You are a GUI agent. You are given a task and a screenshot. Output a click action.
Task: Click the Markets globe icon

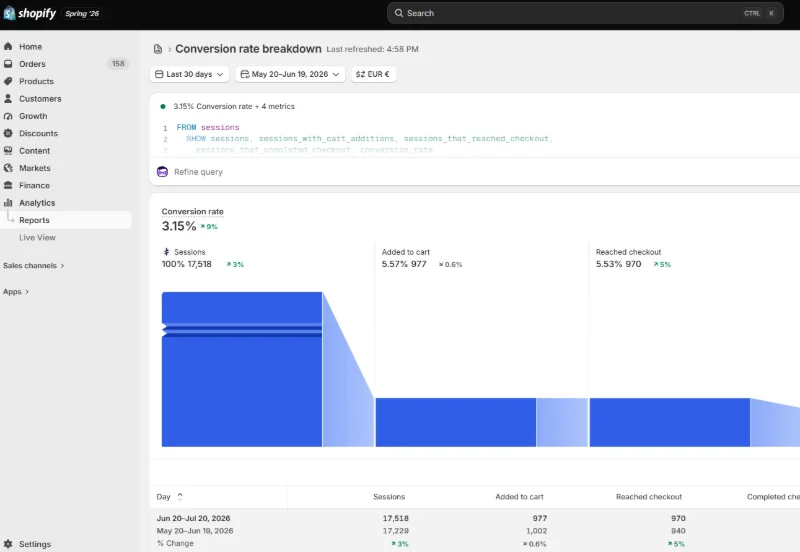tap(8, 168)
